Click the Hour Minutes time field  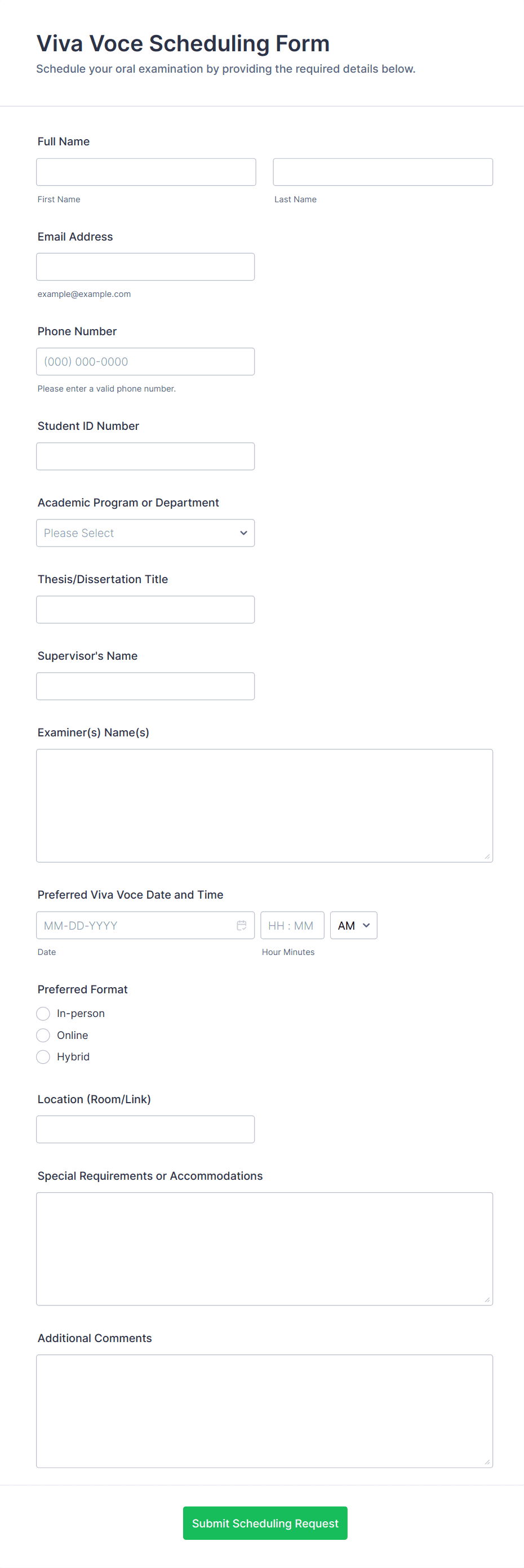coord(292,925)
